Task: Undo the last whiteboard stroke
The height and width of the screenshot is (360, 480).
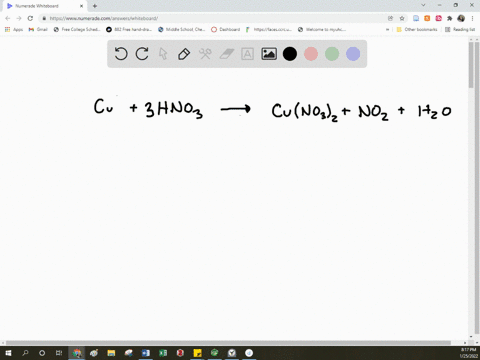Action: tap(121, 54)
